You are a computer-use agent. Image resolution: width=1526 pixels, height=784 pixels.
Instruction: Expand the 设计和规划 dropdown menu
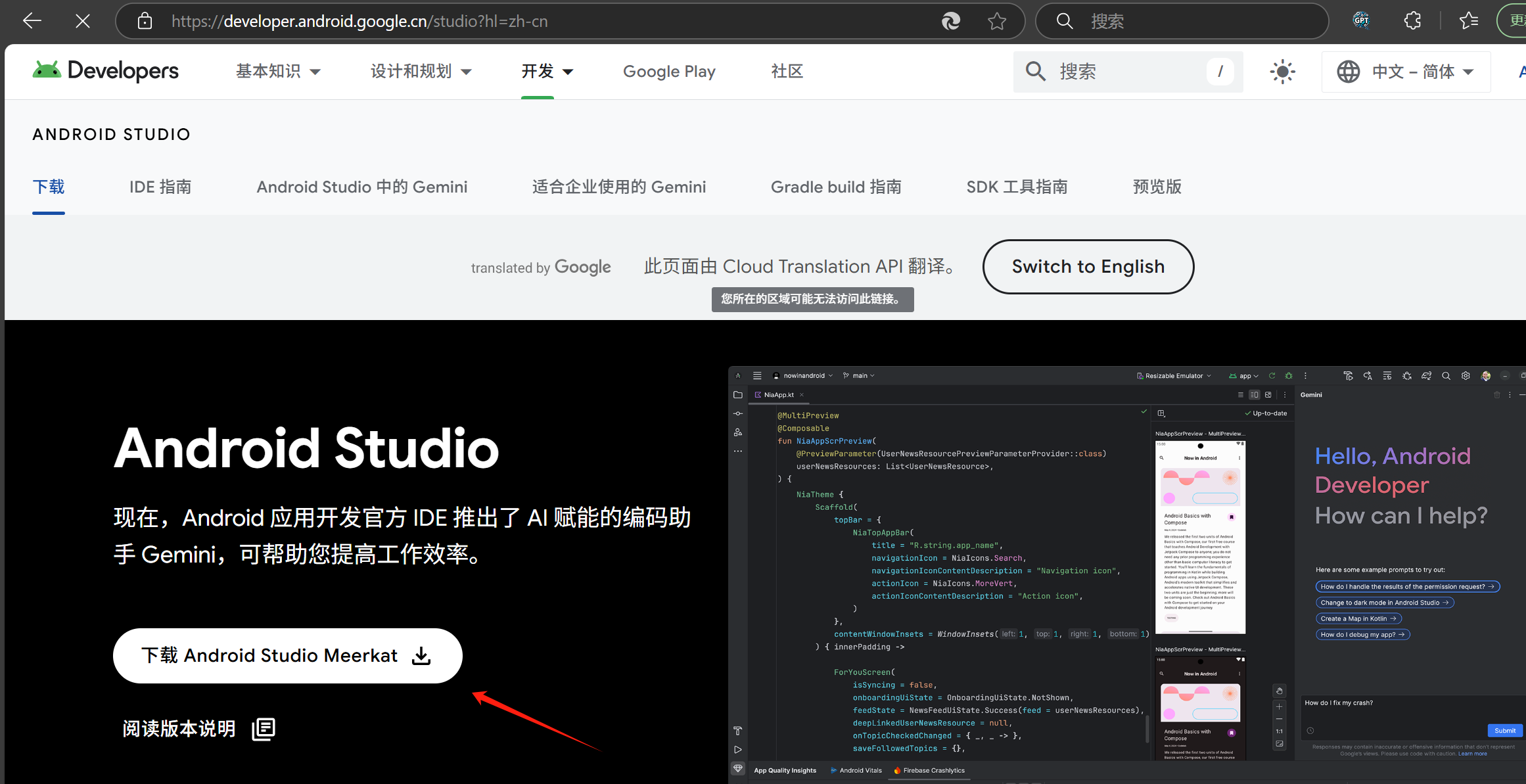point(421,71)
